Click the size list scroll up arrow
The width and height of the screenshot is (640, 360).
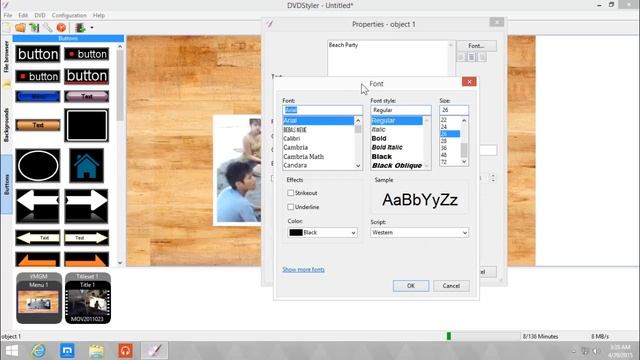click(x=464, y=120)
